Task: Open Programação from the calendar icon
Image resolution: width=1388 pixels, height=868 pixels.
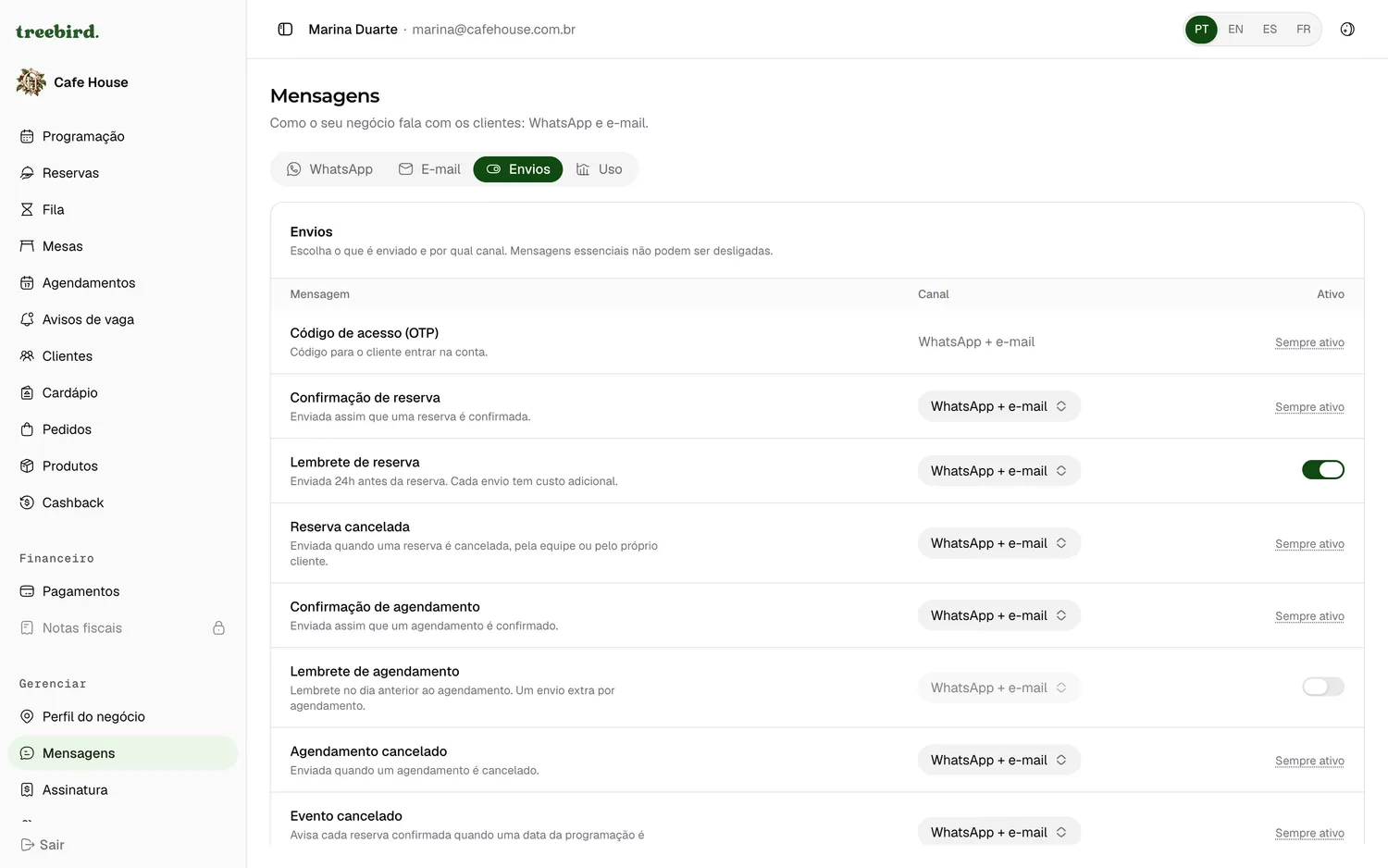Action: tap(27, 136)
